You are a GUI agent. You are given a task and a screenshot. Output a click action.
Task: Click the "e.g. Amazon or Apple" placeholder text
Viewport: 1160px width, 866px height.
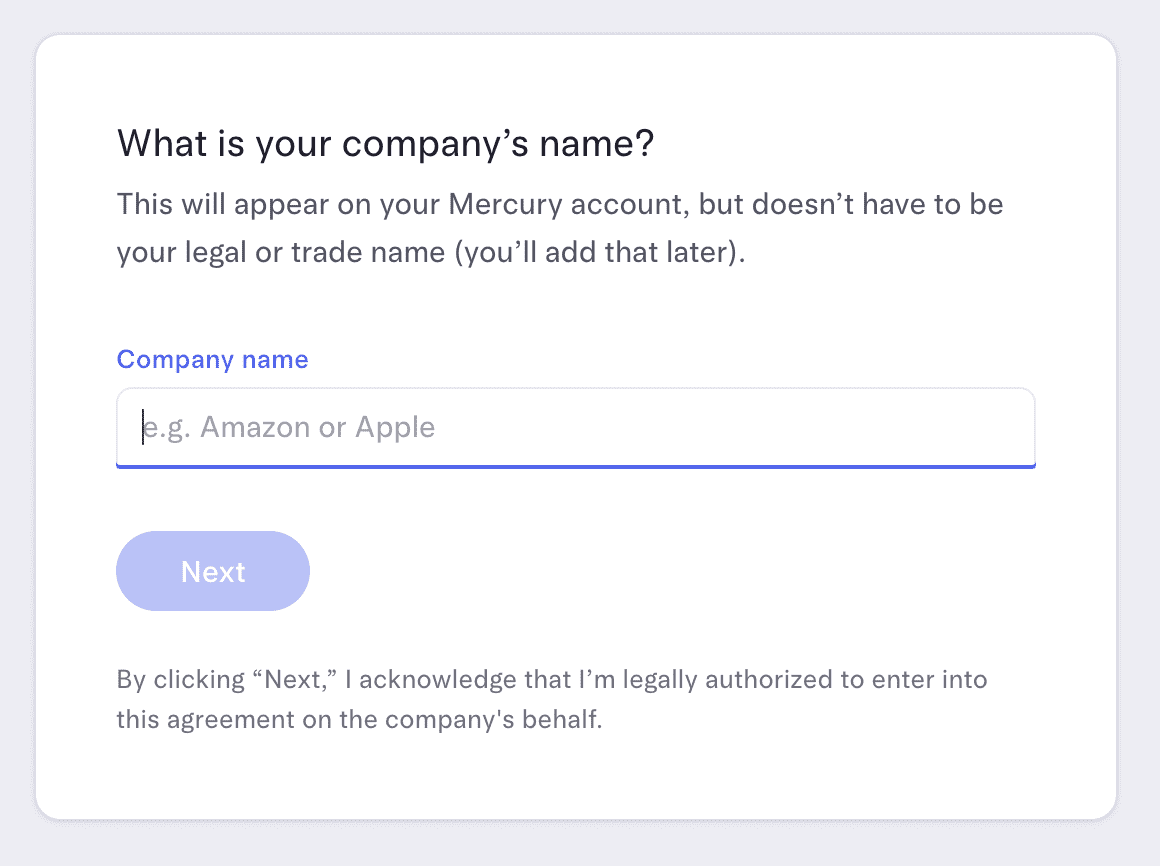288,428
